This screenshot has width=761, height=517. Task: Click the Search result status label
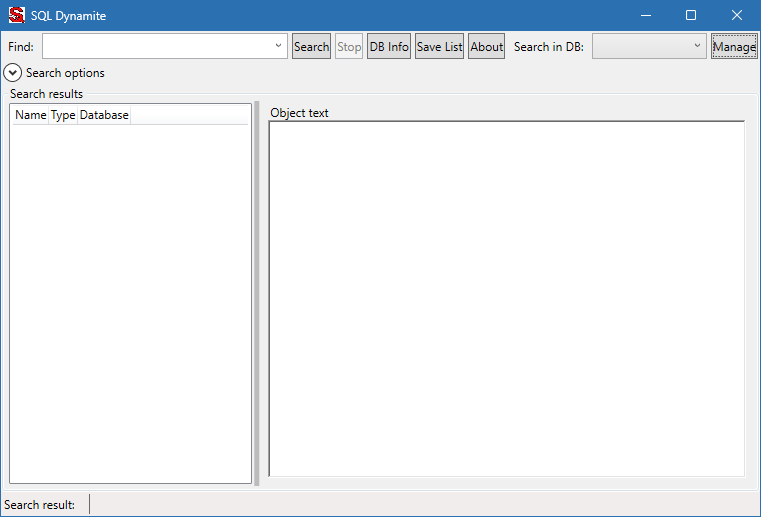39,505
